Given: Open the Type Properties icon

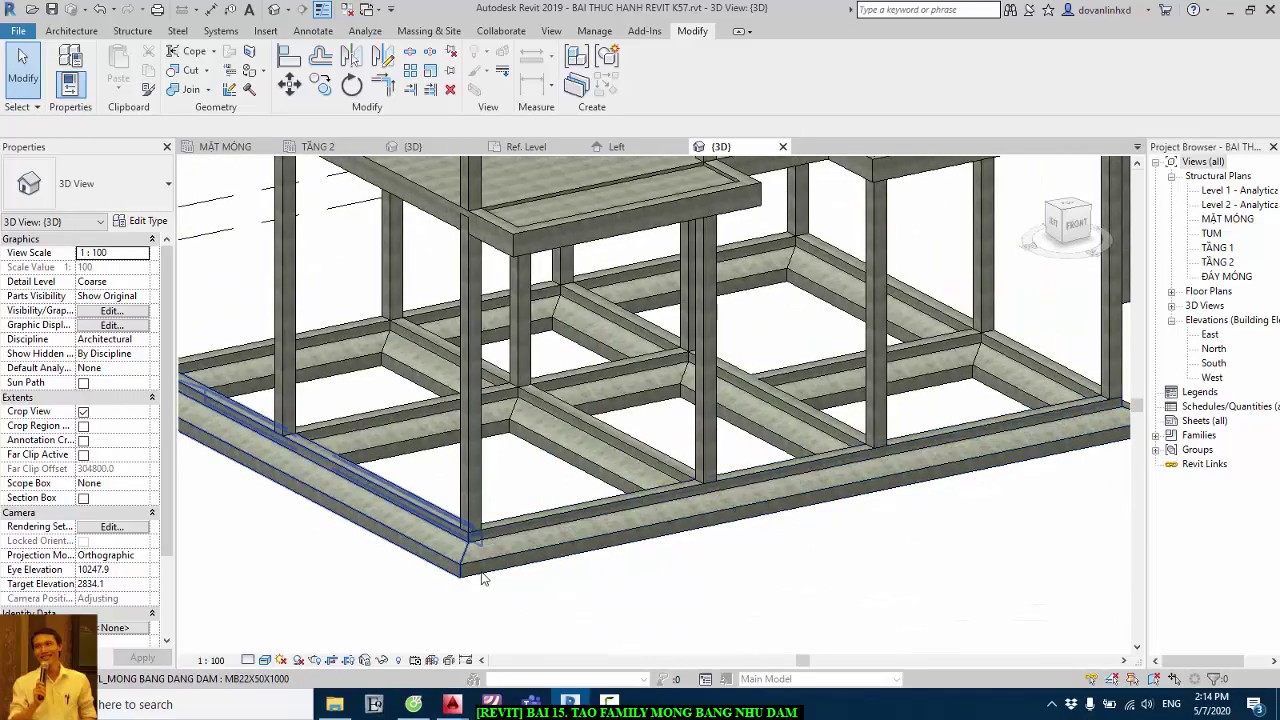Looking at the screenshot, I should point(70,56).
